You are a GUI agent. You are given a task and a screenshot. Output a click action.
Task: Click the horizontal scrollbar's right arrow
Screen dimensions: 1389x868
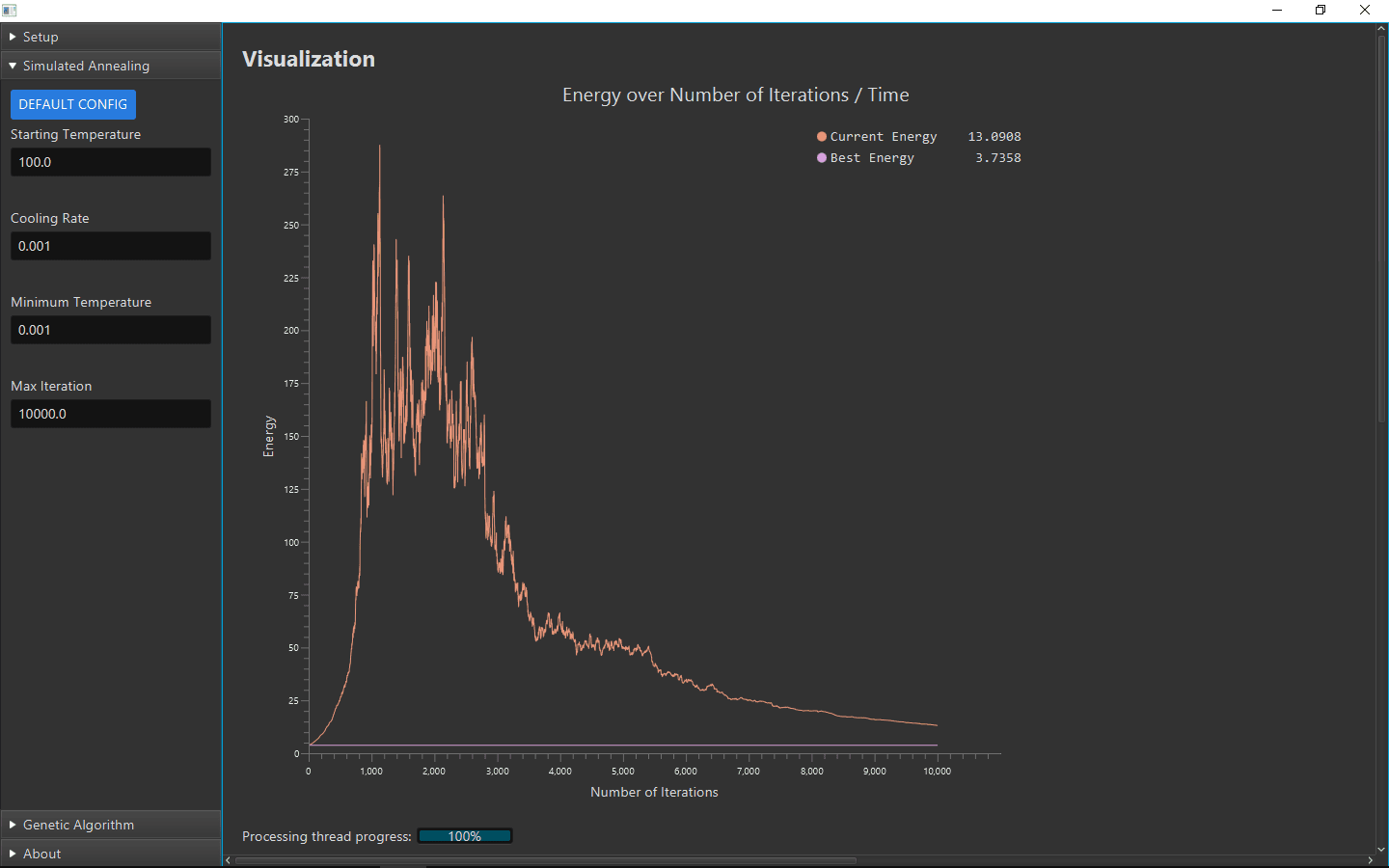tap(1370, 860)
